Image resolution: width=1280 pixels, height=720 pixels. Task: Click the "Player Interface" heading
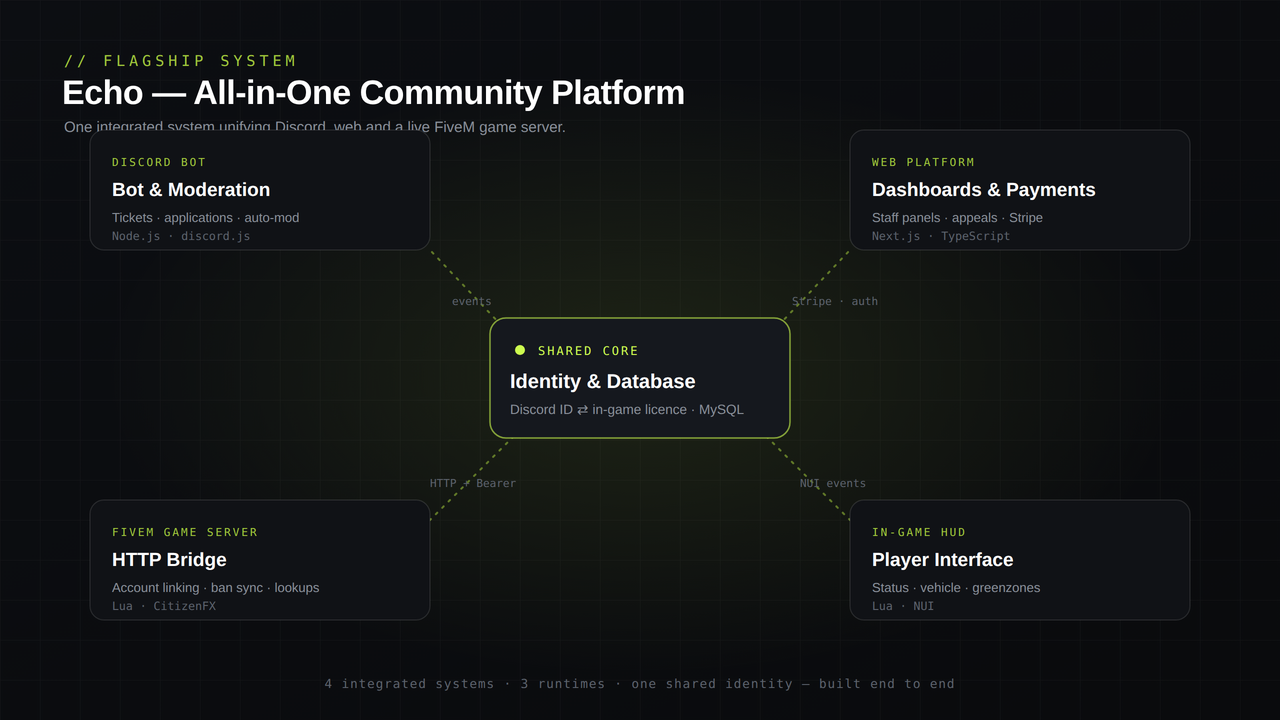[x=942, y=560]
